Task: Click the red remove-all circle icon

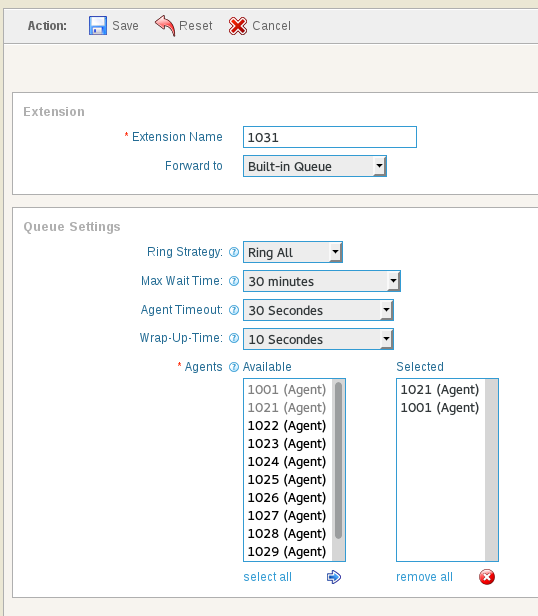Action: pos(487,577)
